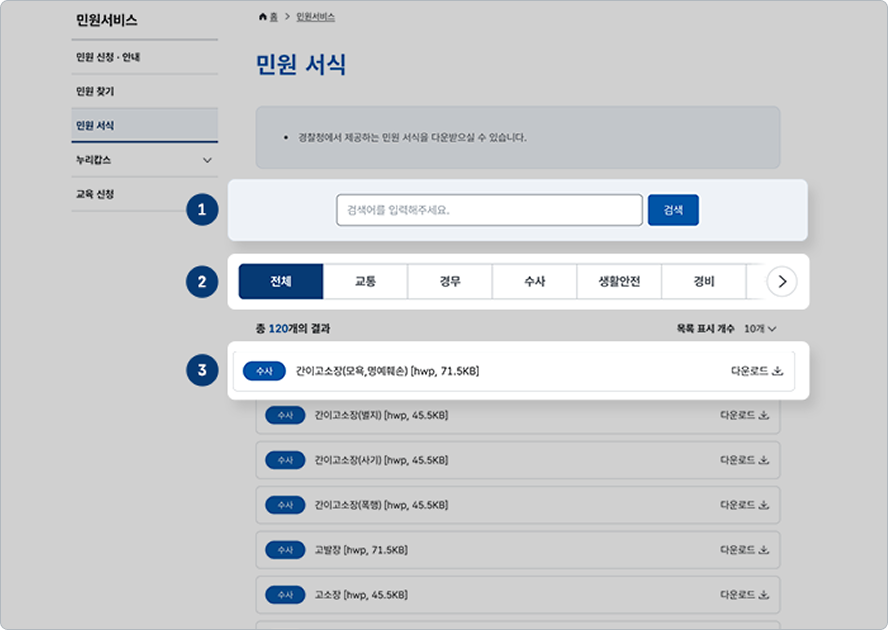Switch to the 교통 tab
Screen dimensions: 888x630
[365, 282]
